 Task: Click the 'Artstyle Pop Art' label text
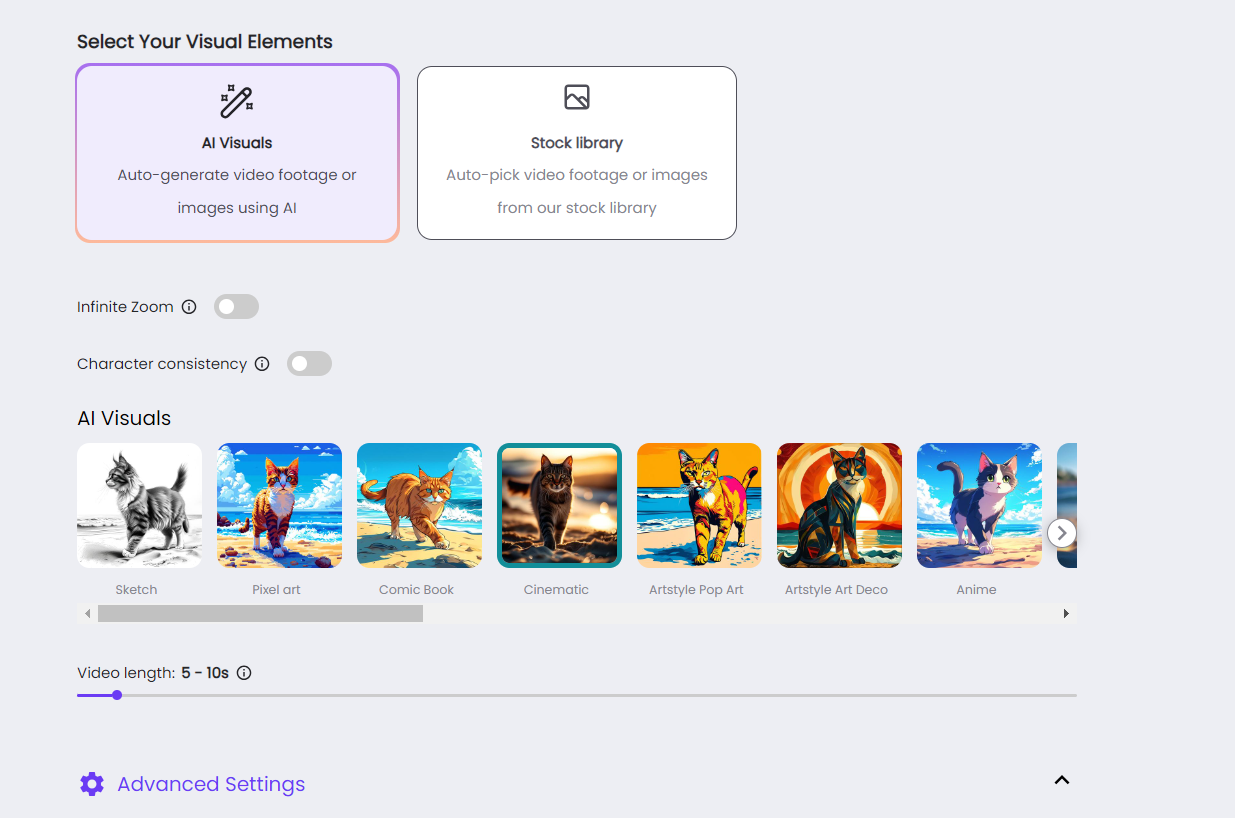click(696, 590)
